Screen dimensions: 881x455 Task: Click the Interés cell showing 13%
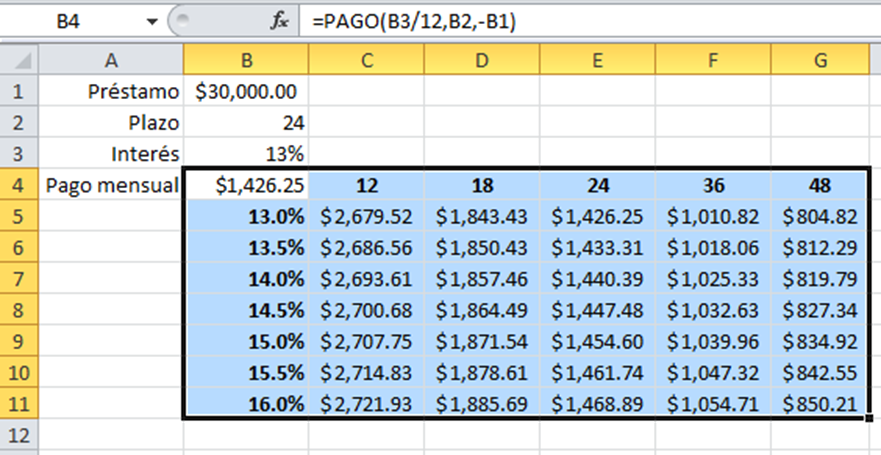(x=246, y=154)
